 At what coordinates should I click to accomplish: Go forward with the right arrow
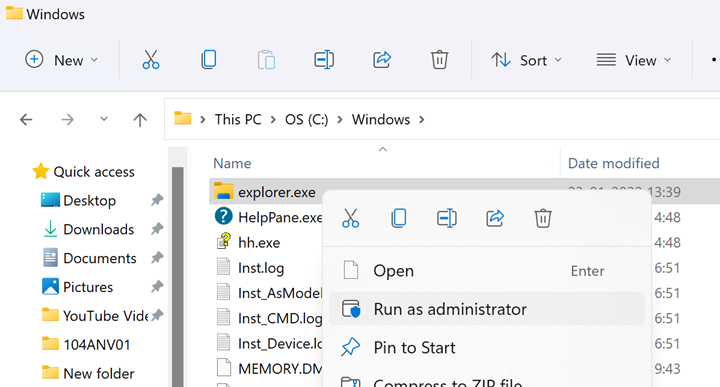(x=68, y=120)
